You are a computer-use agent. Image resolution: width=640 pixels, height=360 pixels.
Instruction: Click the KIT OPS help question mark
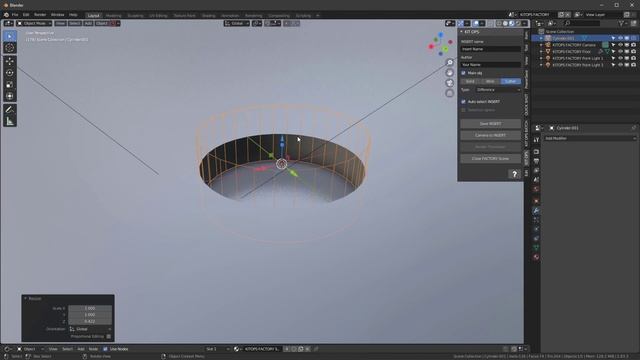point(514,174)
